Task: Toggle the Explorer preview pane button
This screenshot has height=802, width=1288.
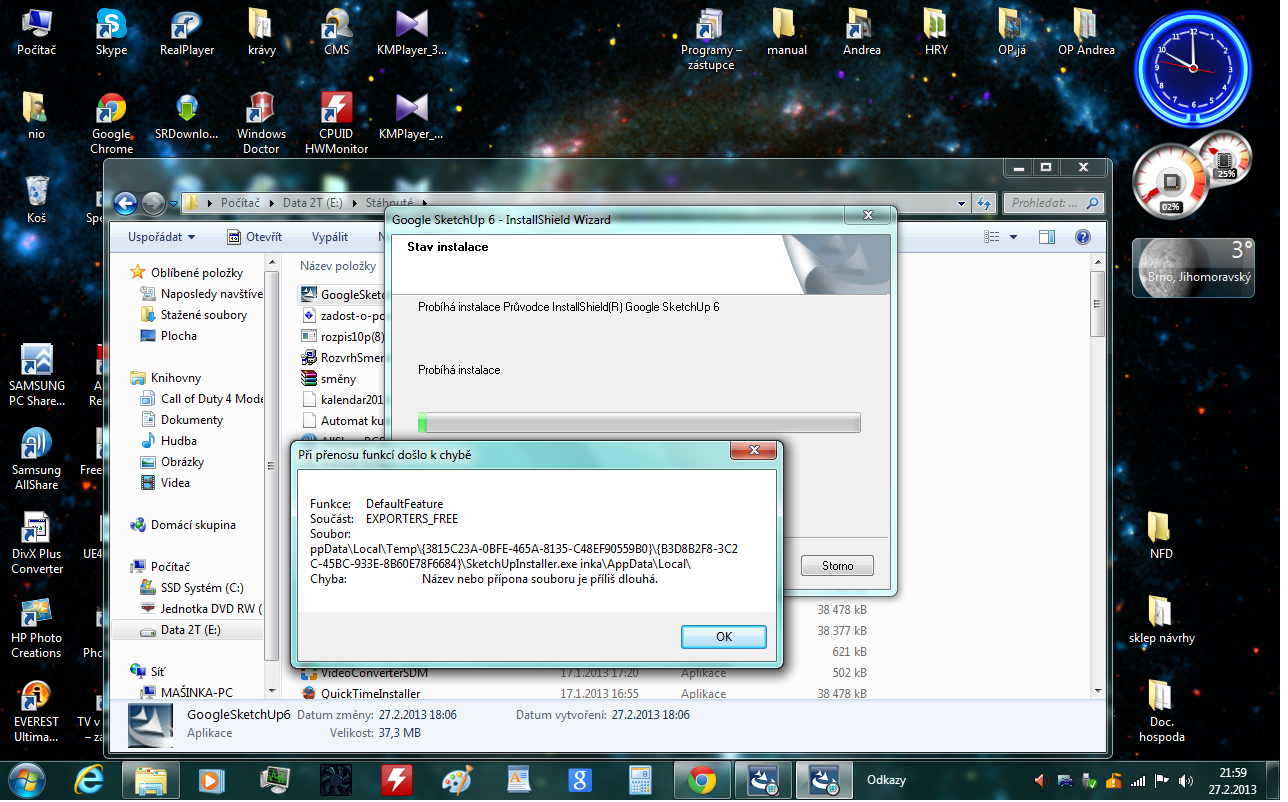Action: pyautogui.click(x=1046, y=237)
